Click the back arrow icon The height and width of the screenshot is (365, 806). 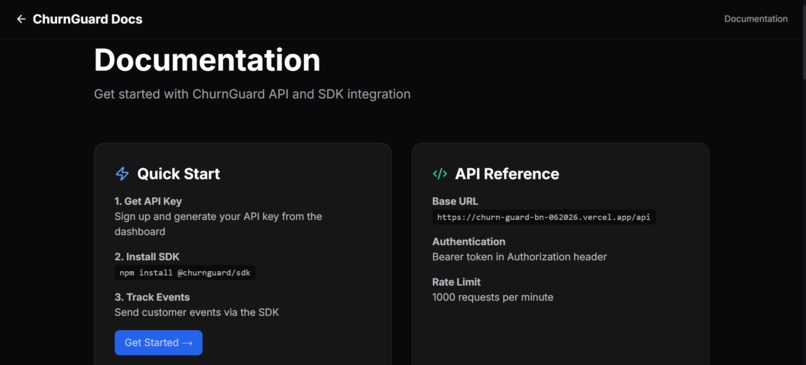coord(21,19)
